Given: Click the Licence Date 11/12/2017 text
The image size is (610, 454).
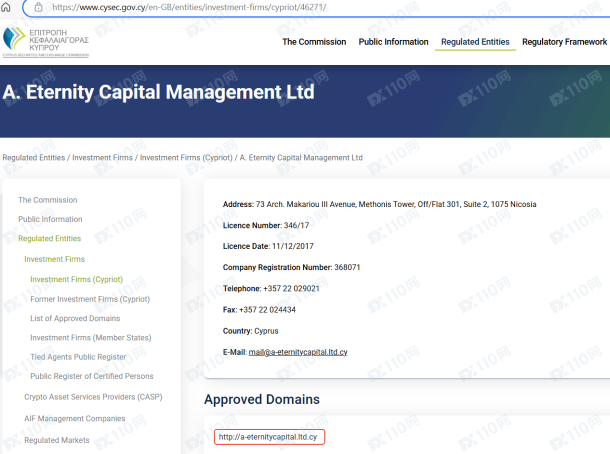Looking at the screenshot, I should coord(268,246).
